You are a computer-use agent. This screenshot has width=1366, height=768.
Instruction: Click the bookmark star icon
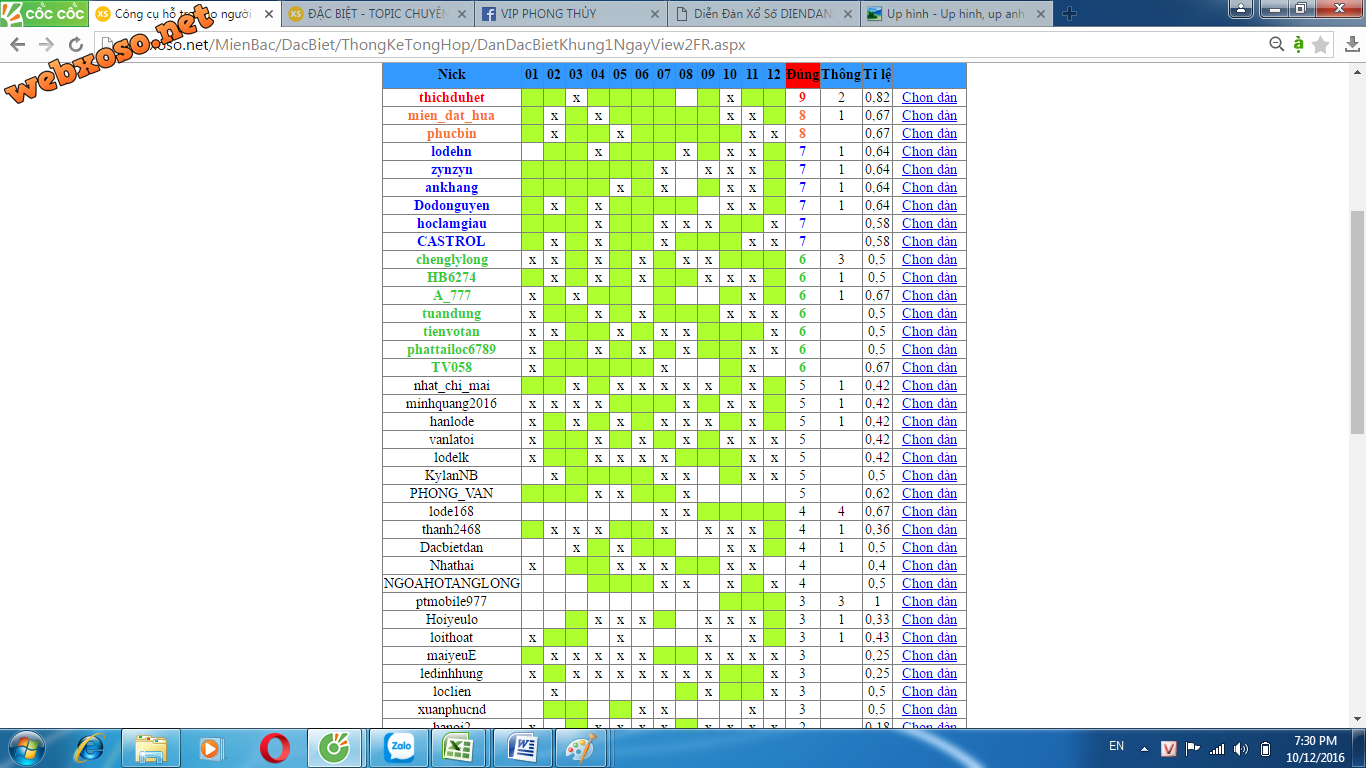(1321, 45)
